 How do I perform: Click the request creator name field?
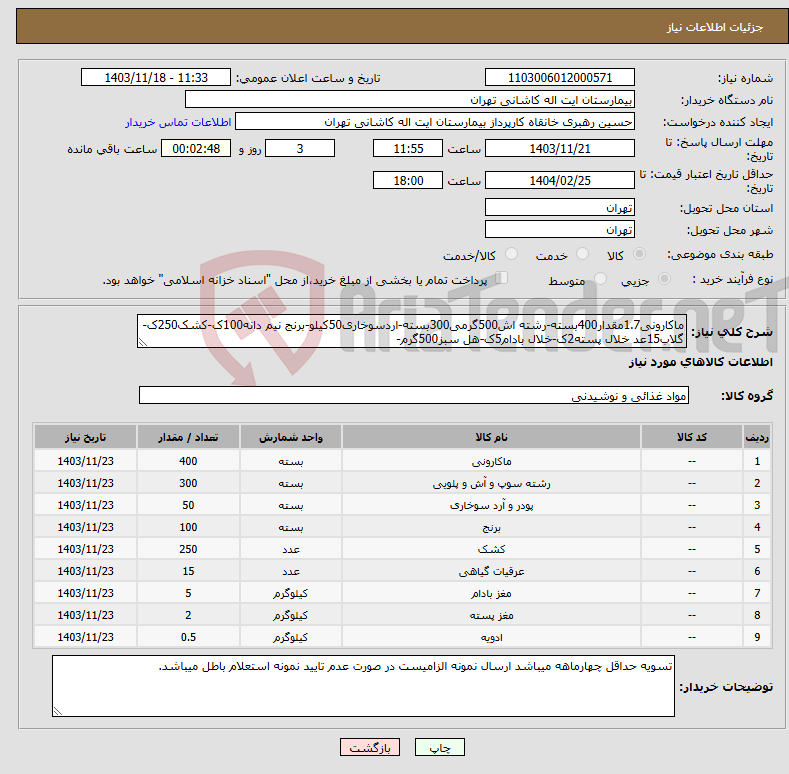point(435,122)
